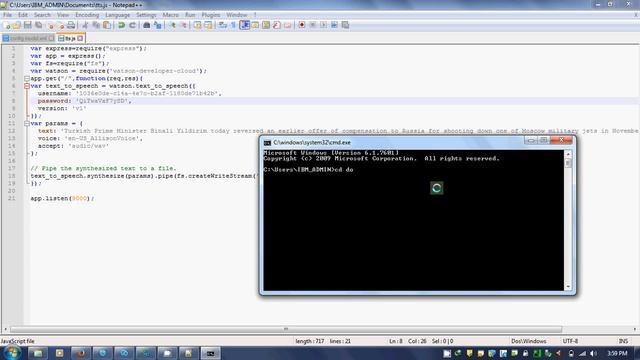Toggle INS mode in the status bar

(x=623, y=341)
